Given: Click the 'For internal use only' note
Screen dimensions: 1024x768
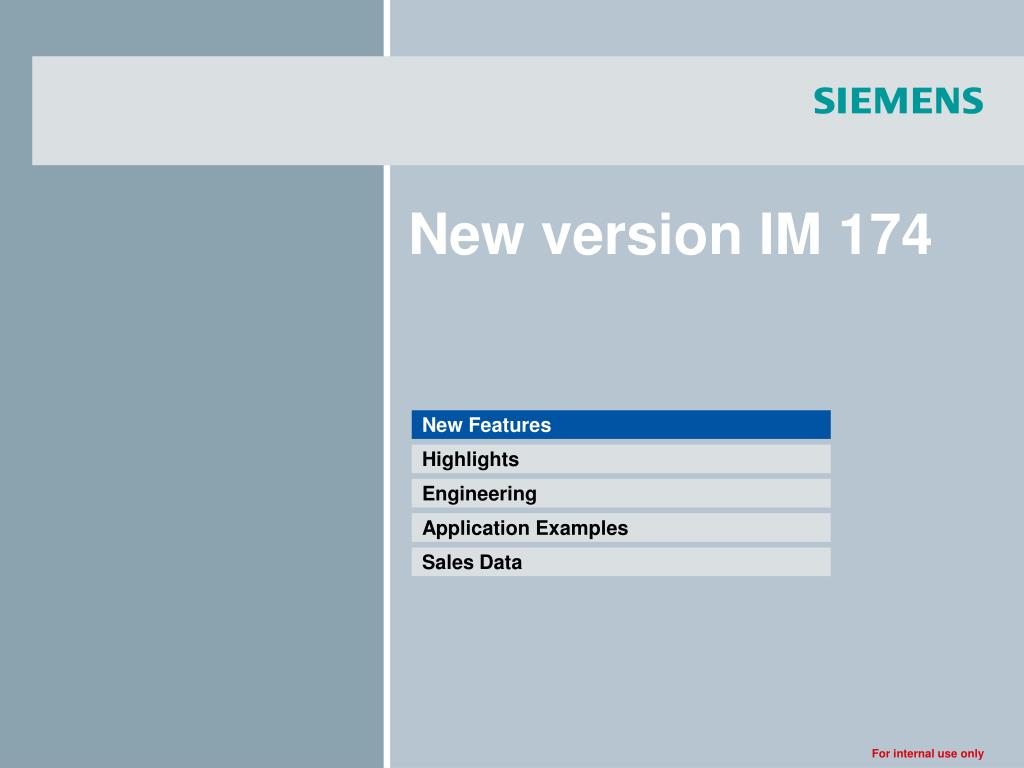Looking at the screenshot, I should [927, 753].
